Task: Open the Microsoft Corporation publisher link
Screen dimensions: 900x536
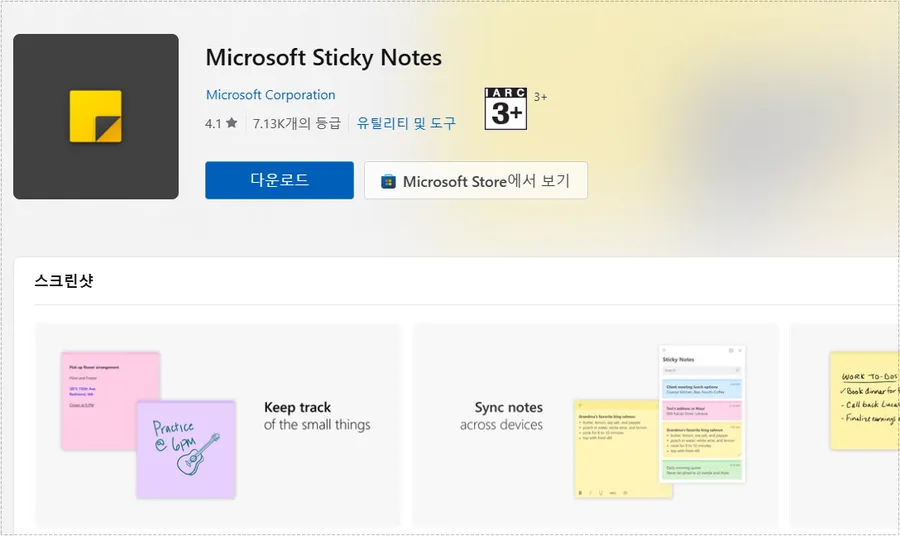Action: (270, 95)
